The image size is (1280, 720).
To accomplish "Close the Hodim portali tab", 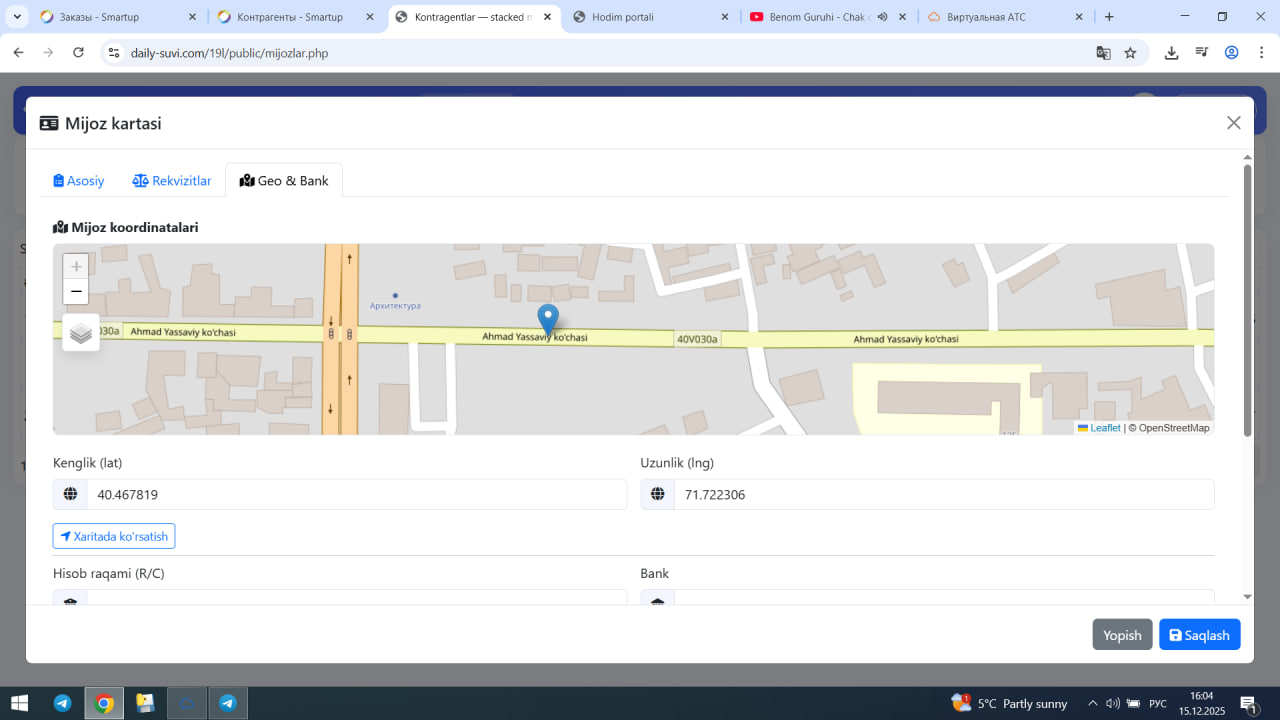I will (x=725, y=17).
